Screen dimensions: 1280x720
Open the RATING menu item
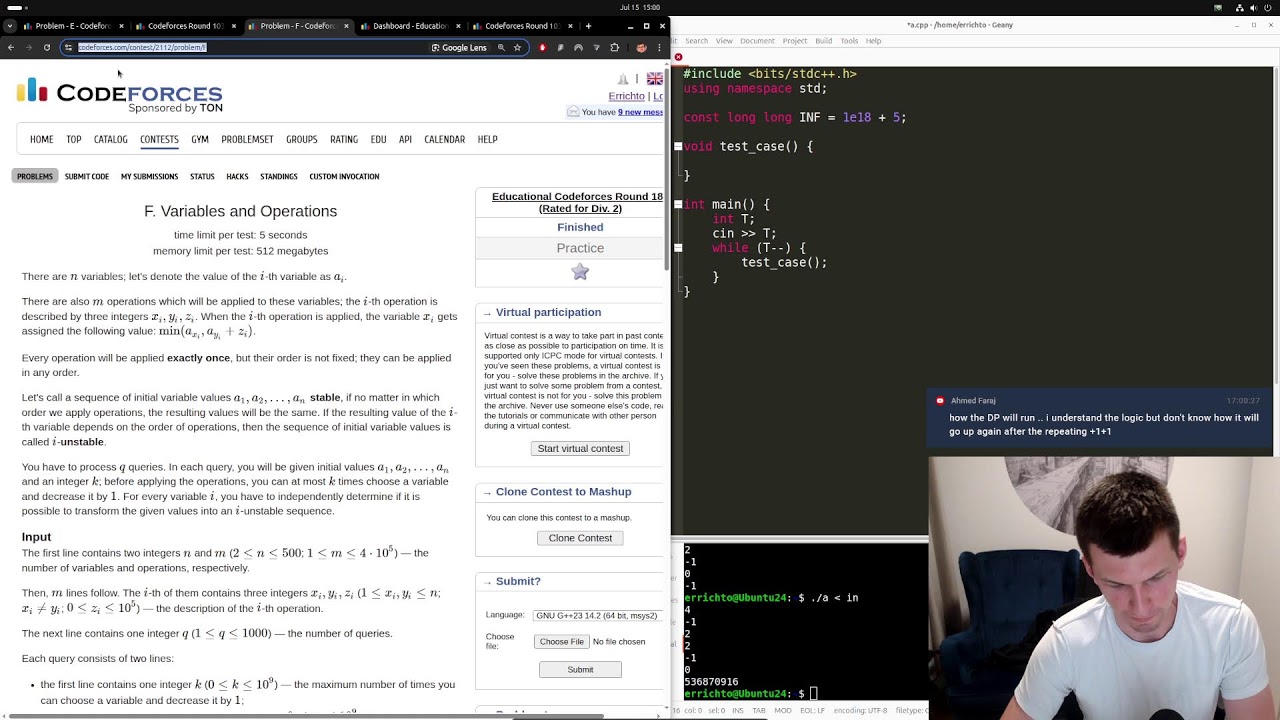click(344, 139)
